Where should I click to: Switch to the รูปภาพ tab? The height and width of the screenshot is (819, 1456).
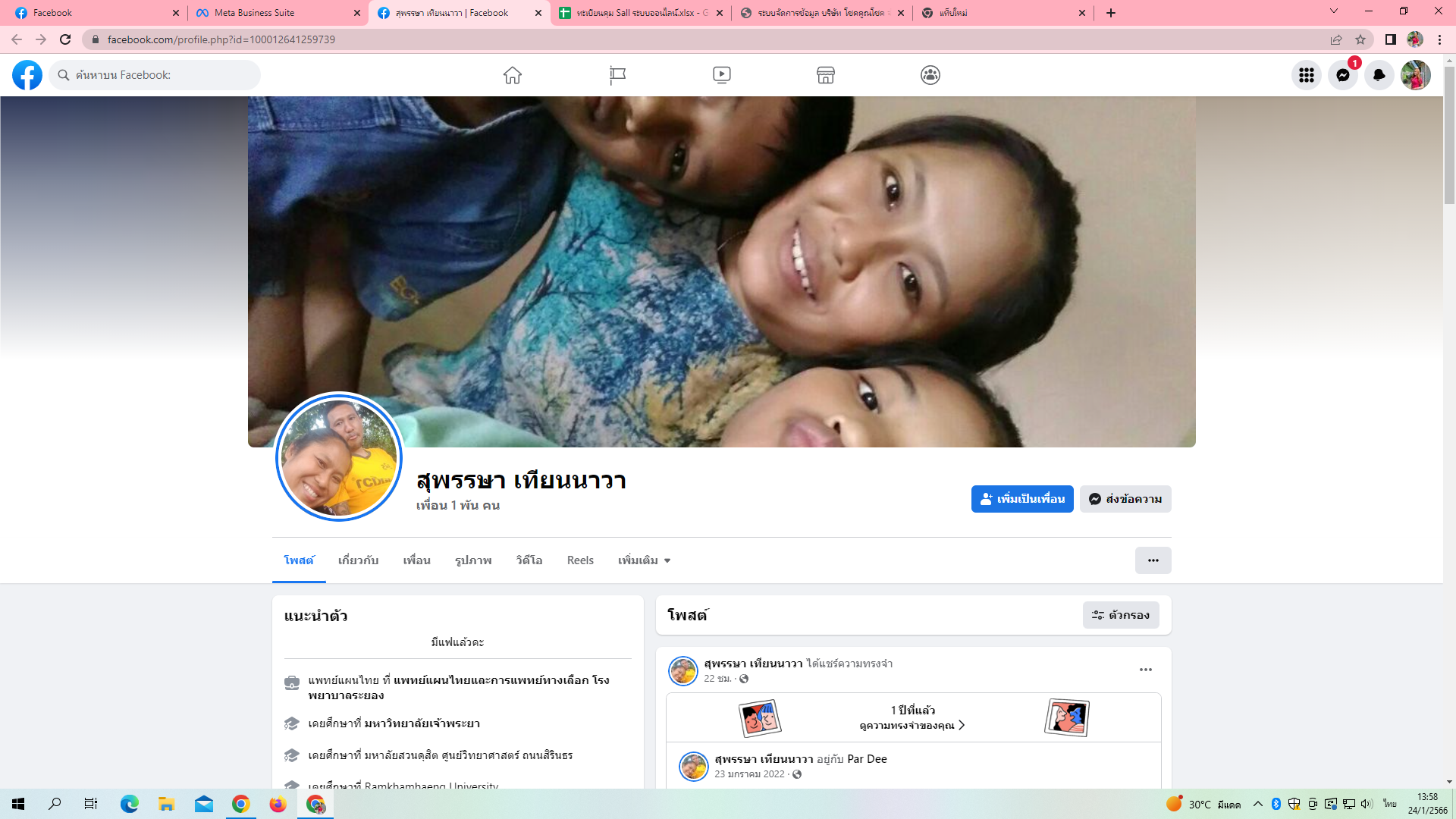[x=473, y=560]
